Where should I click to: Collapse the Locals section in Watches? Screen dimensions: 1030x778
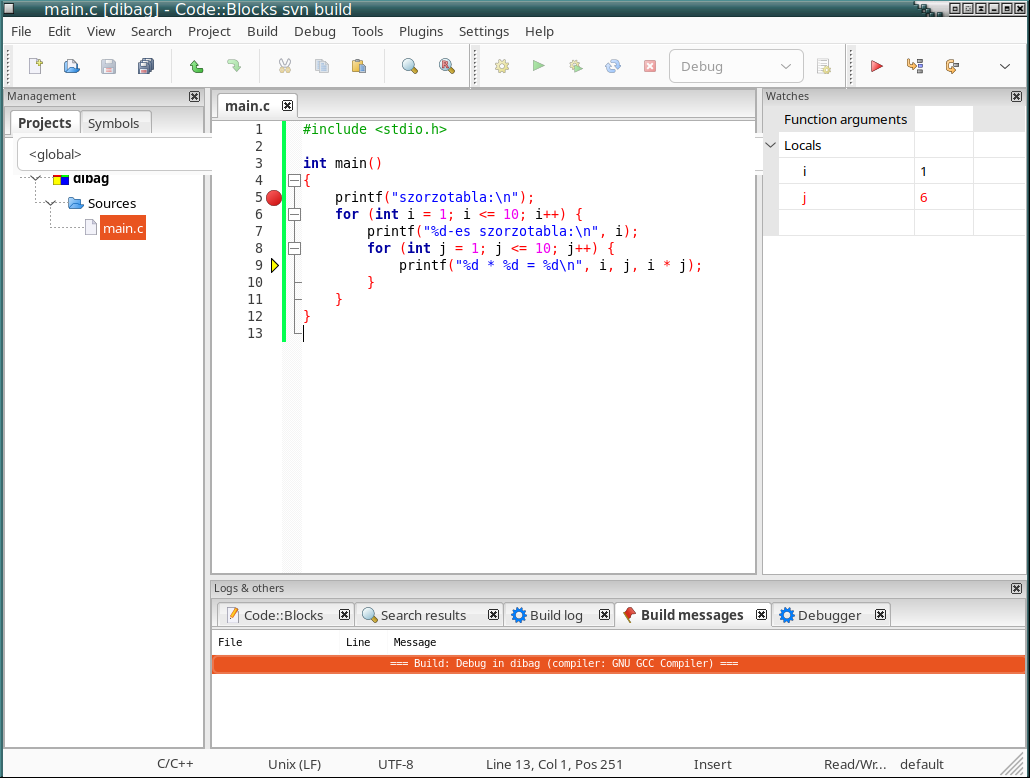click(771, 145)
